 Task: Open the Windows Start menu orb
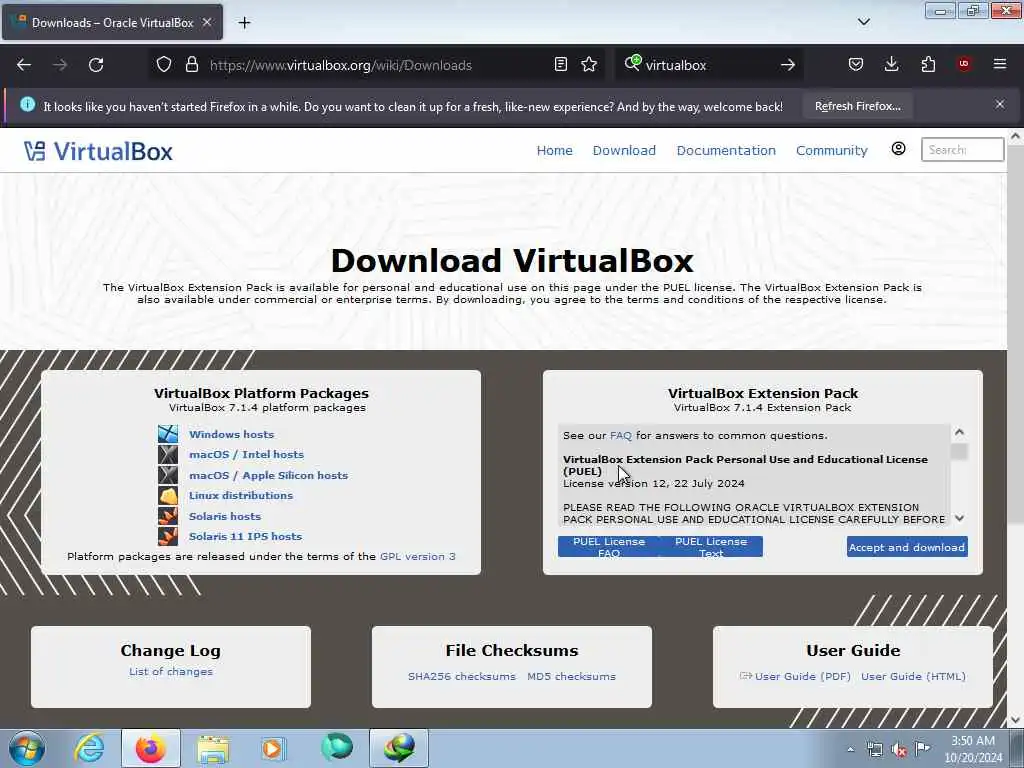[27, 748]
